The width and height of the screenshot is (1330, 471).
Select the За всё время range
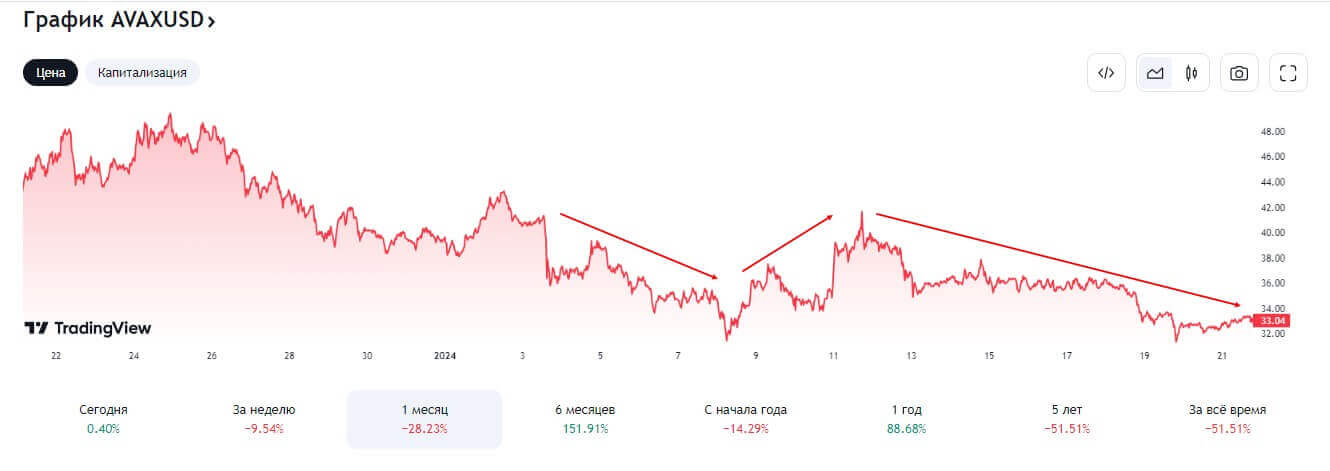(x=1227, y=419)
